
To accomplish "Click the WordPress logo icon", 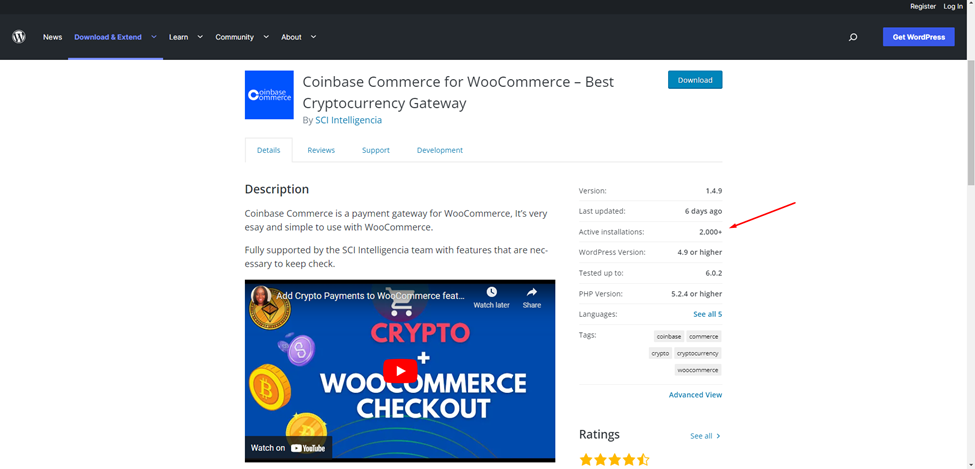I will pyautogui.click(x=19, y=37).
